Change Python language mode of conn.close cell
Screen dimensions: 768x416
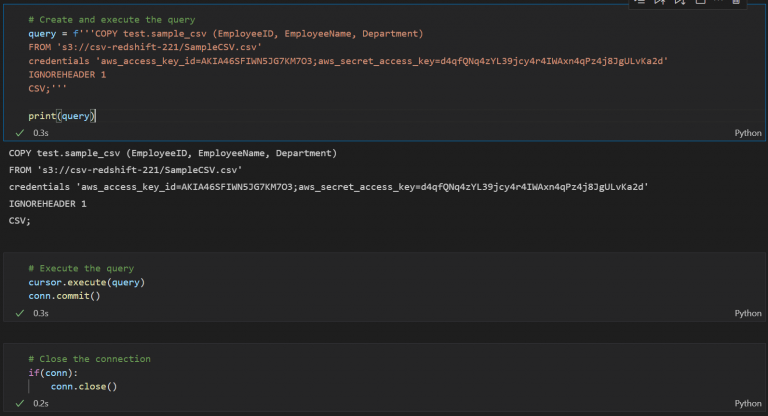(747, 403)
